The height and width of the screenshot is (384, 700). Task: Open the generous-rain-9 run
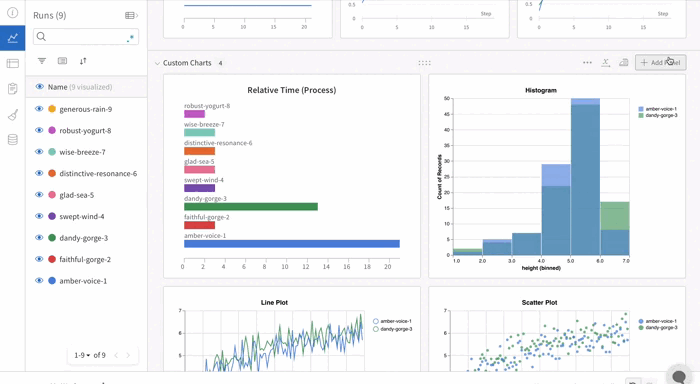coord(86,109)
